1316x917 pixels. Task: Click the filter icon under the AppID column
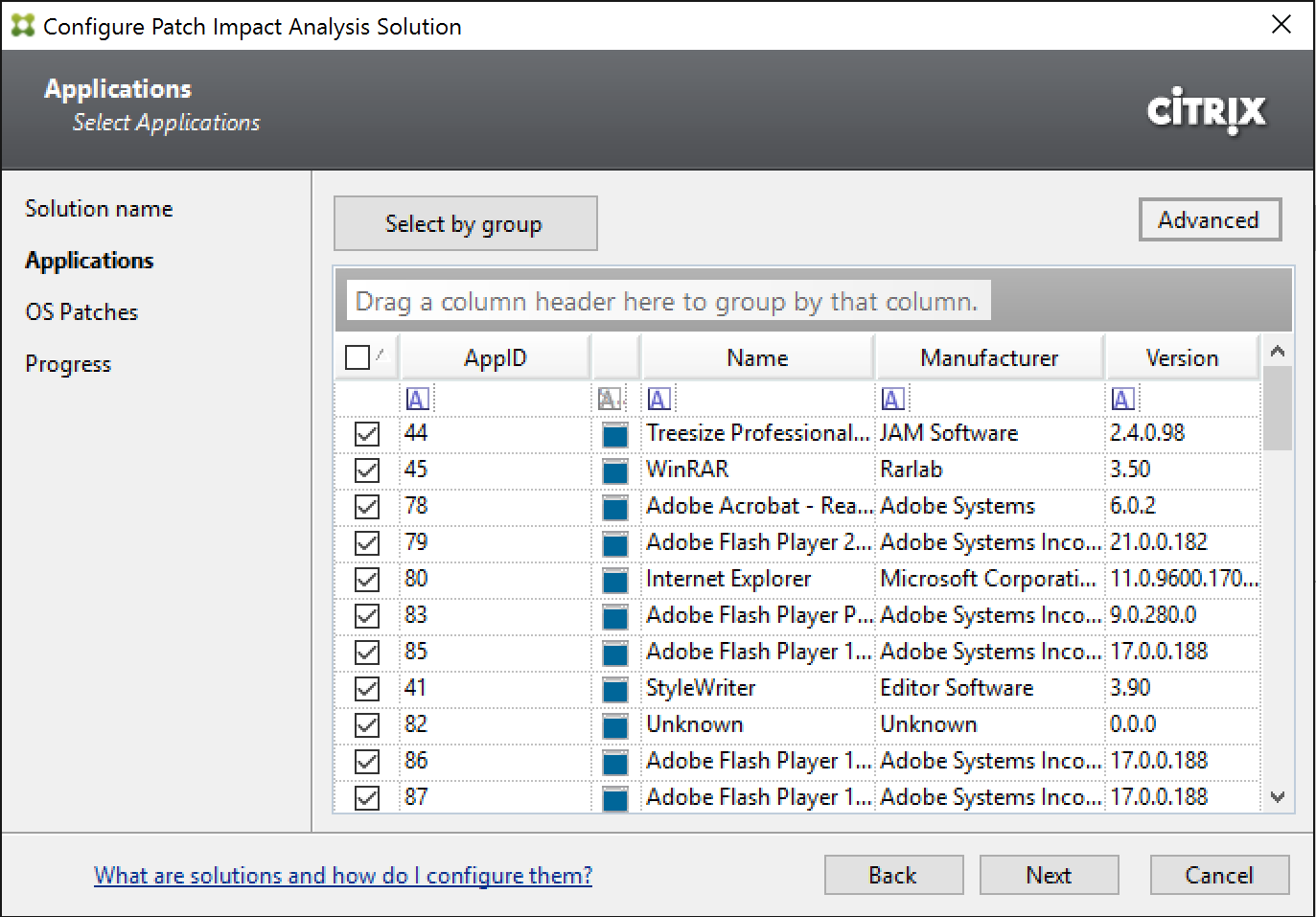pyautogui.click(x=417, y=399)
